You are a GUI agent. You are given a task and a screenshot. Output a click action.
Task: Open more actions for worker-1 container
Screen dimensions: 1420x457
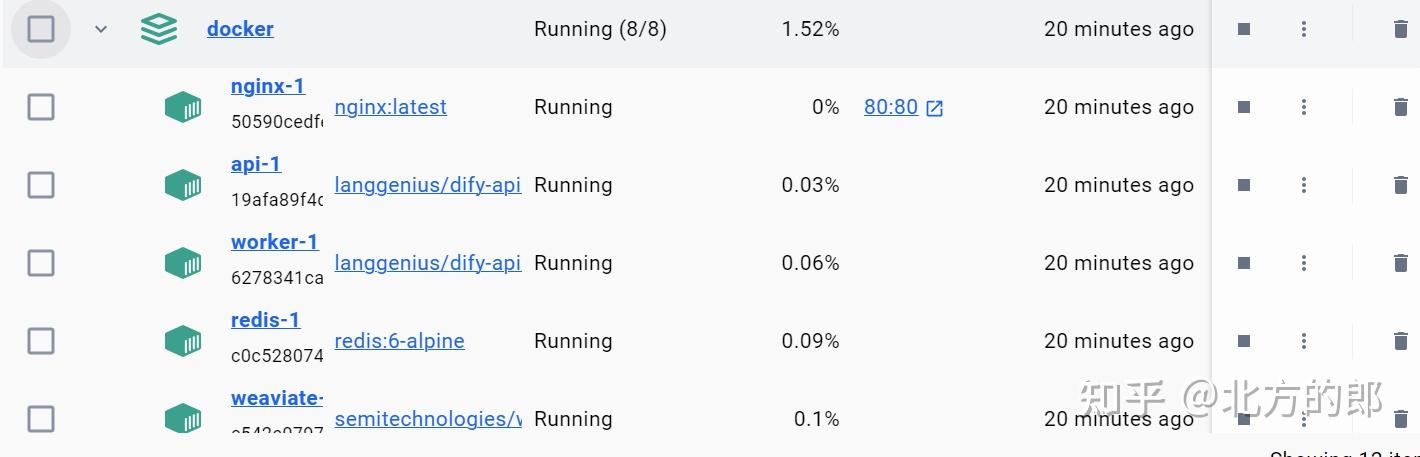(x=1304, y=263)
